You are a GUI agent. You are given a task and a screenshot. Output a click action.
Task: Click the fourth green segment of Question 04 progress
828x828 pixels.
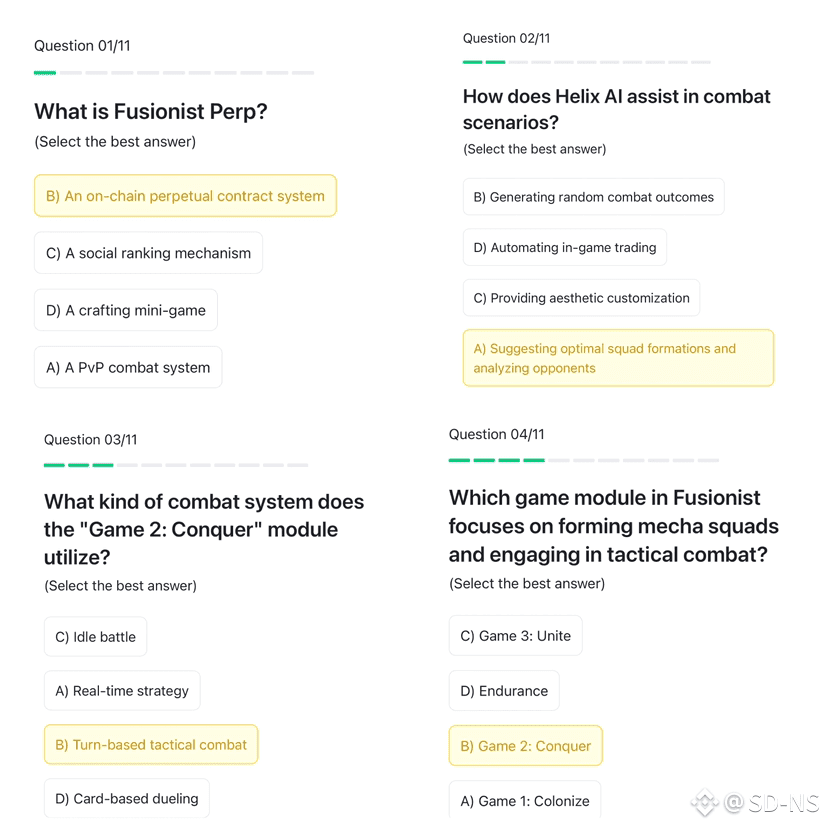tap(534, 460)
